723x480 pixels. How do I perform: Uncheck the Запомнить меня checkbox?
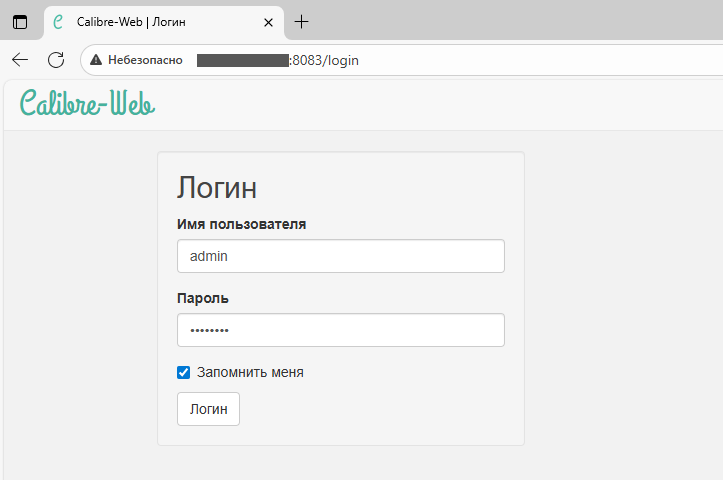183,372
